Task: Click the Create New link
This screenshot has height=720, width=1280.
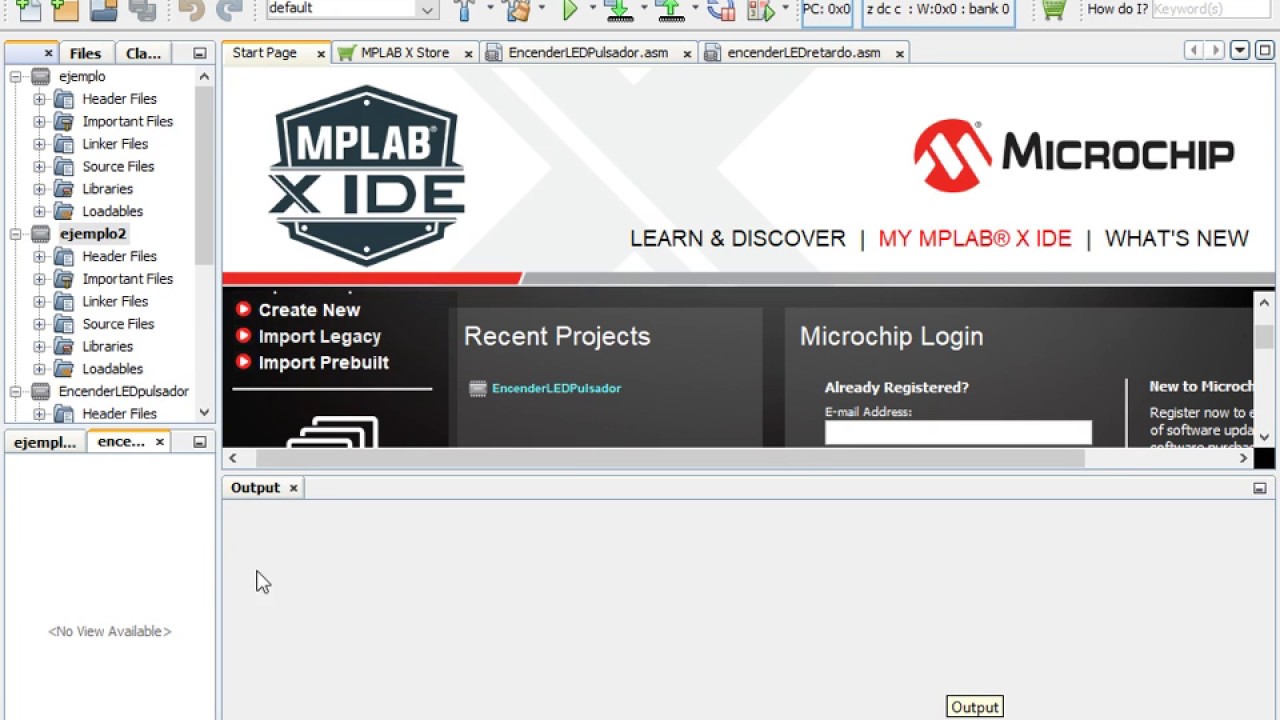Action: point(309,310)
